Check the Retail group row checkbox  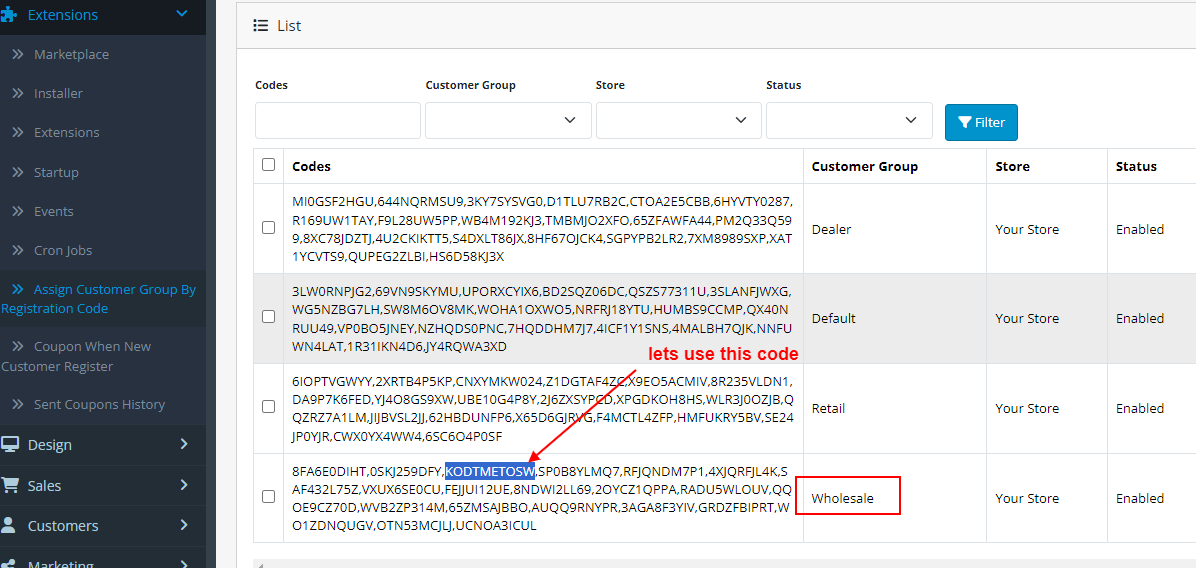tap(268, 406)
